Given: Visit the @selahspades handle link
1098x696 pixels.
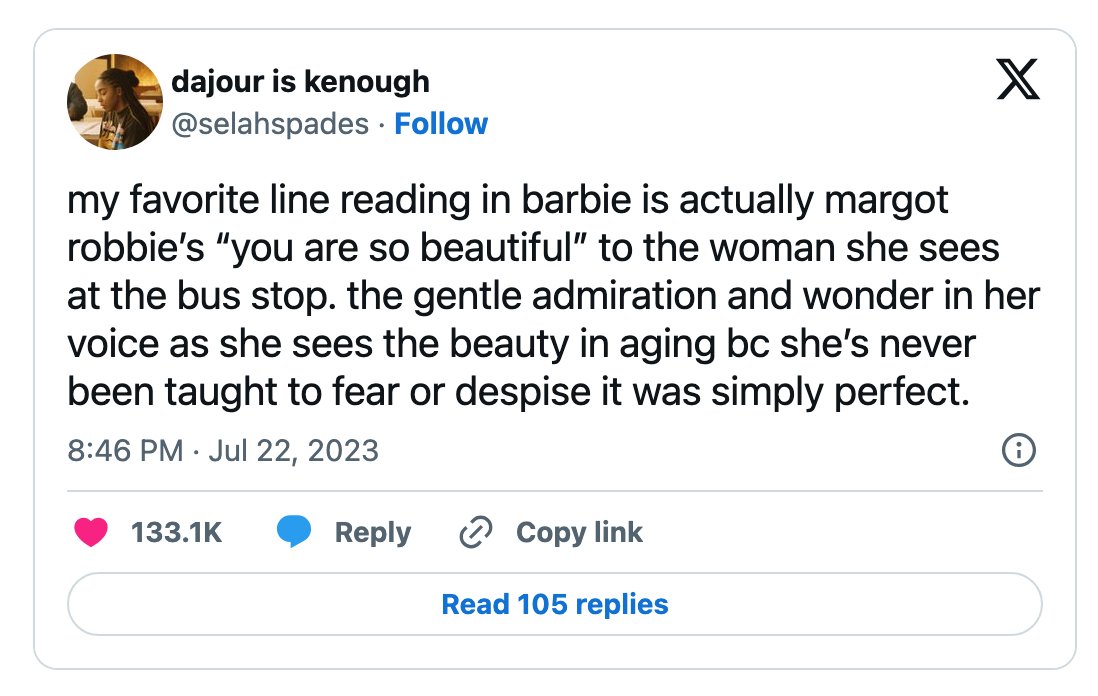Looking at the screenshot, I should (270, 124).
